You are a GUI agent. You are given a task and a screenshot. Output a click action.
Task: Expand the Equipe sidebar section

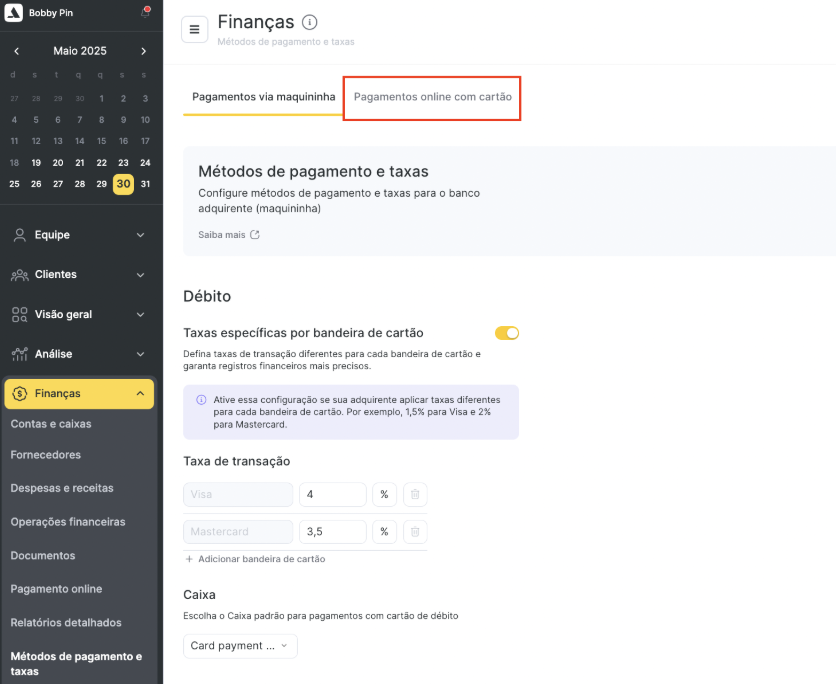[x=79, y=235]
